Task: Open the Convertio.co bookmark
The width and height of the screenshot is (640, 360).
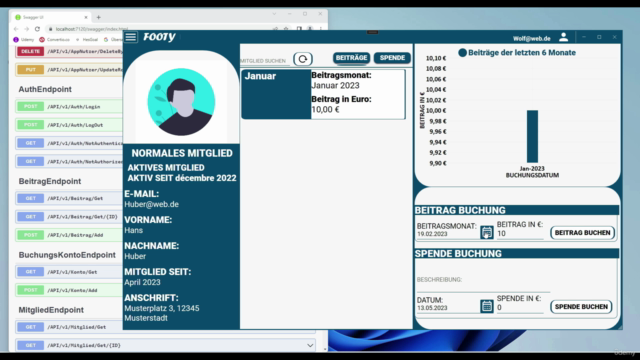Action: (x=55, y=40)
